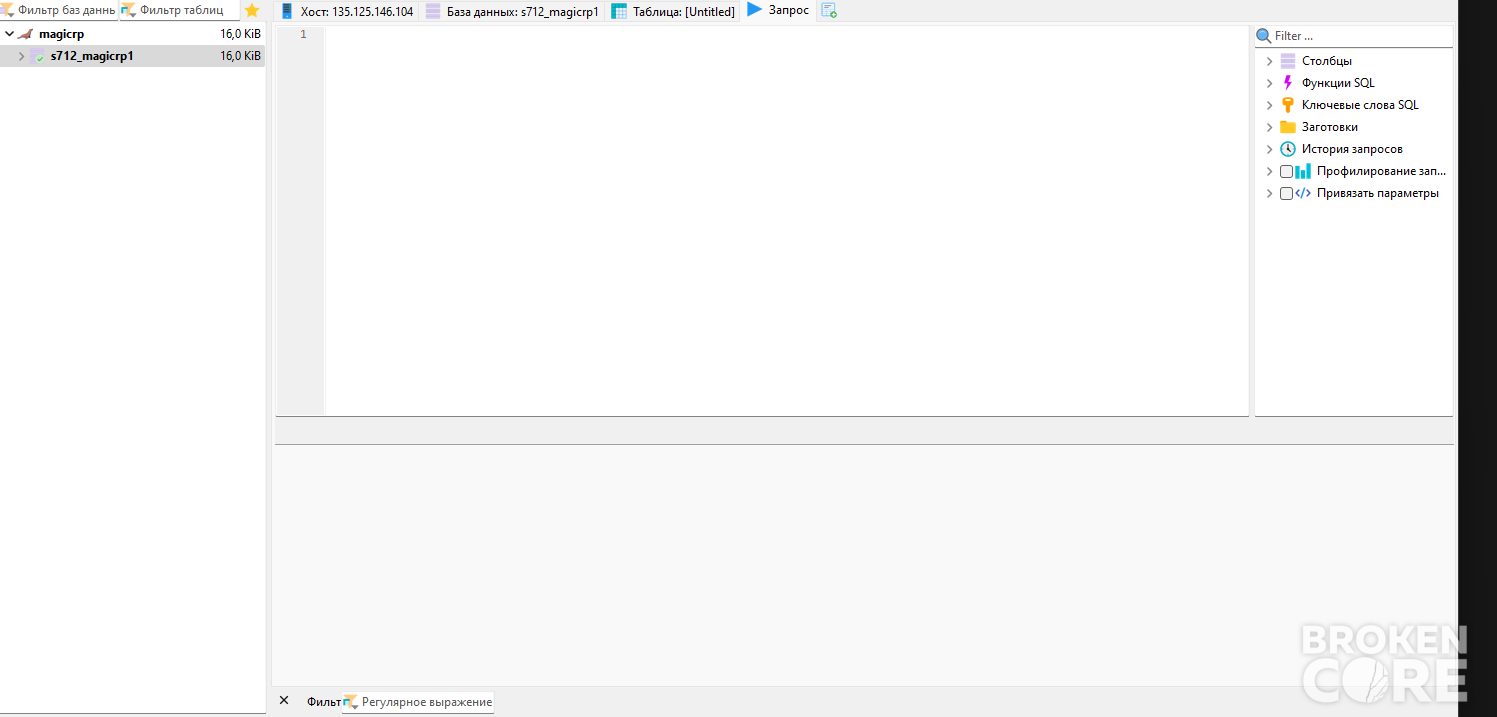Click the Заготовки folder icon
This screenshot has width=1497, height=717.
(1288, 127)
